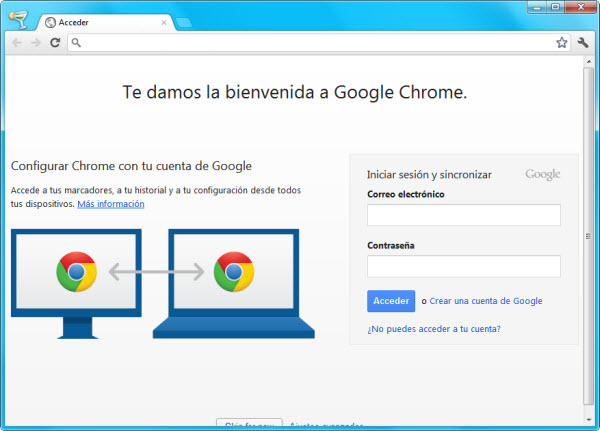Reload the page with the refresh icon
The width and height of the screenshot is (600, 431).
[55, 42]
